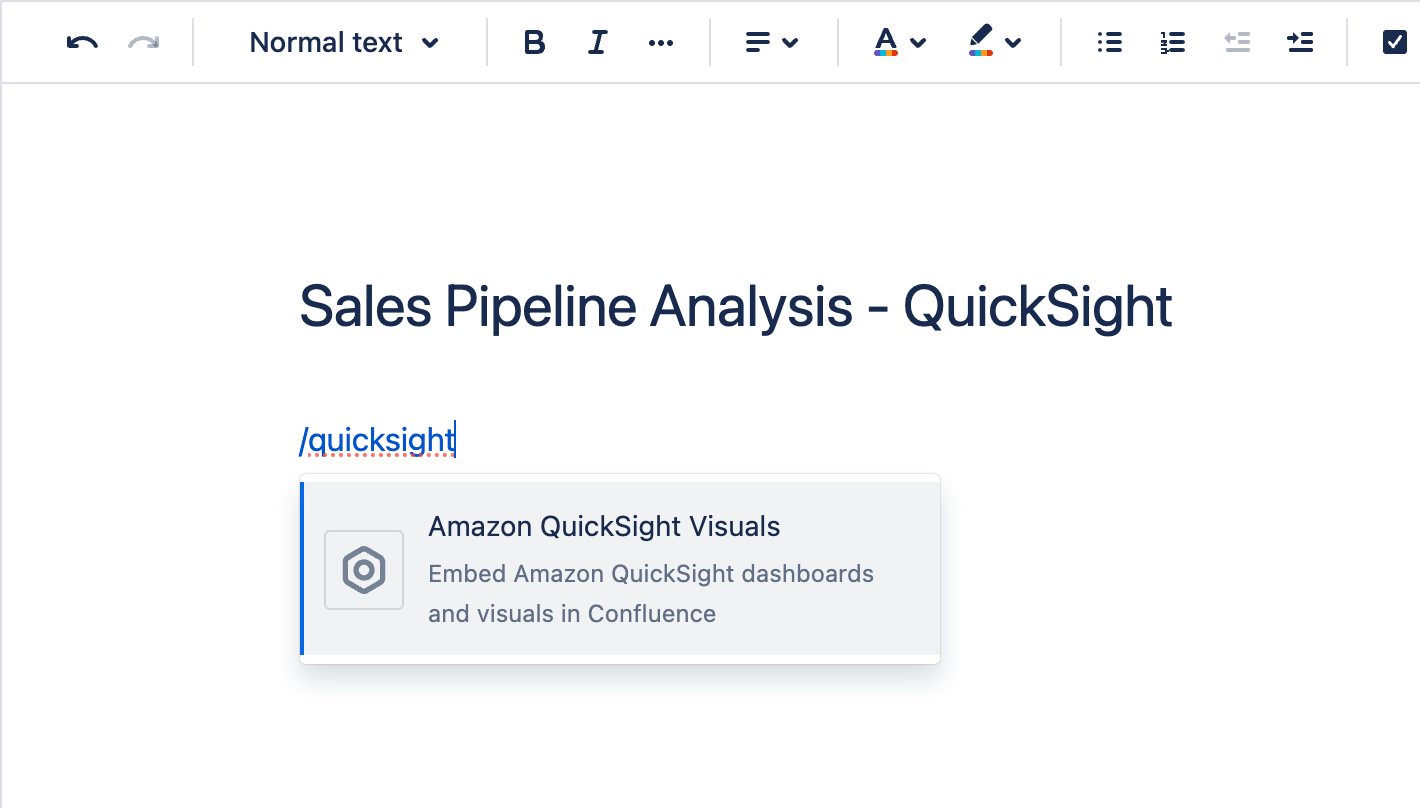Click the QuickSight hexagon macro icon
The width and height of the screenshot is (1420, 808).
click(x=364, y=570)
